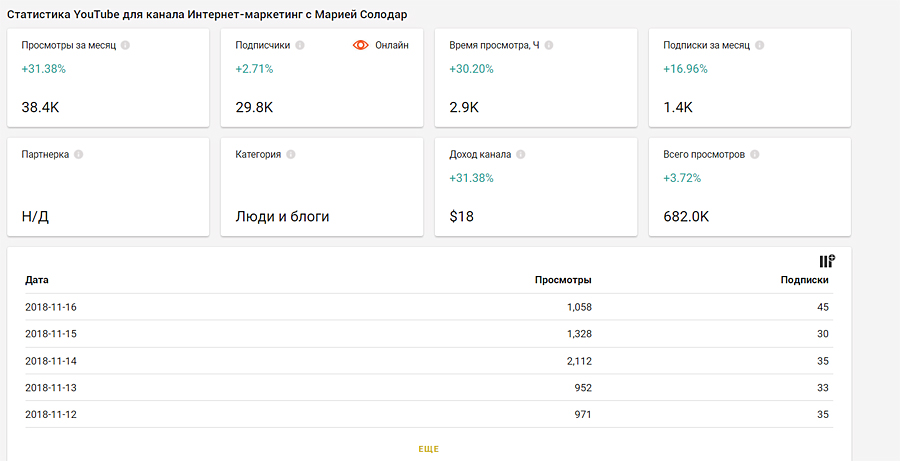
Task: Click the 38.4K monthly views value
Action: tap(40, 107)
